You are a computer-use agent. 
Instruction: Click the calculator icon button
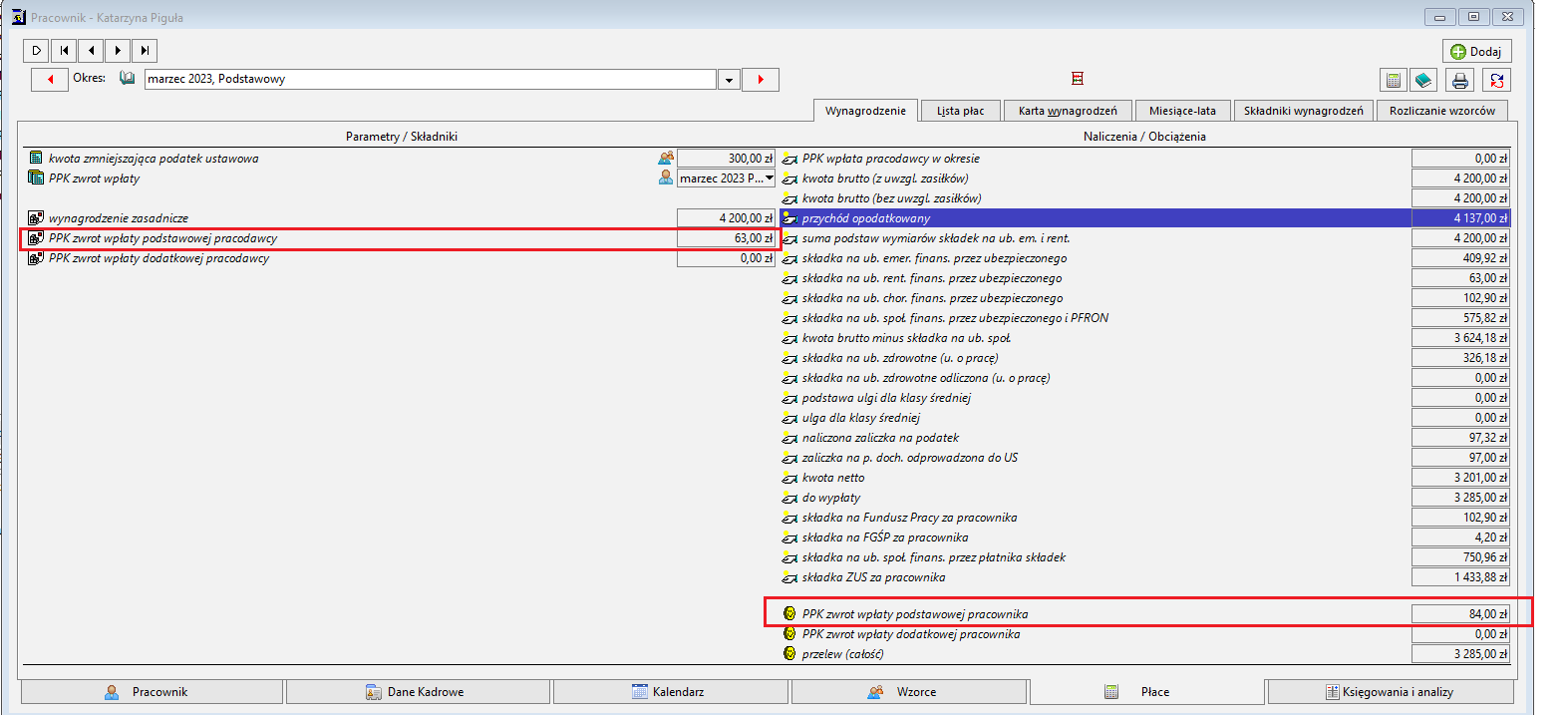[1394, 80]
